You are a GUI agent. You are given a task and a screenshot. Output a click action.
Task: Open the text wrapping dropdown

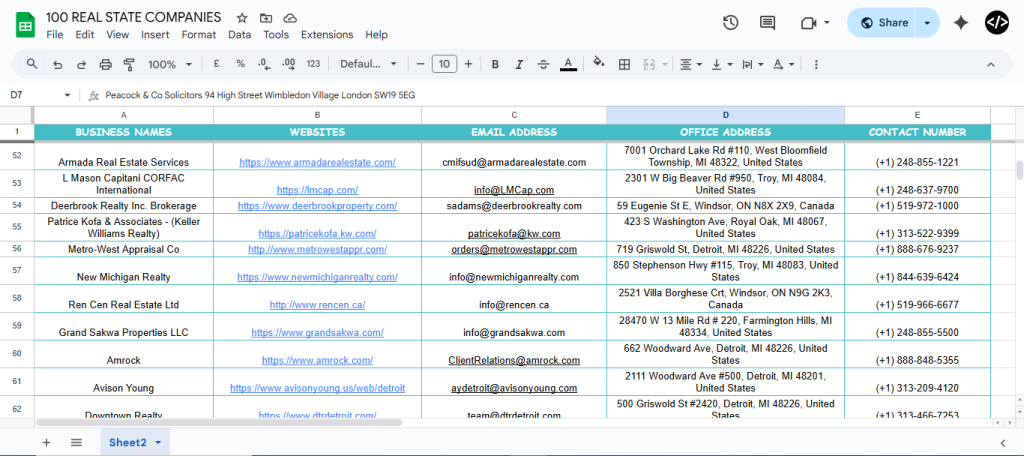click(752, 64)
